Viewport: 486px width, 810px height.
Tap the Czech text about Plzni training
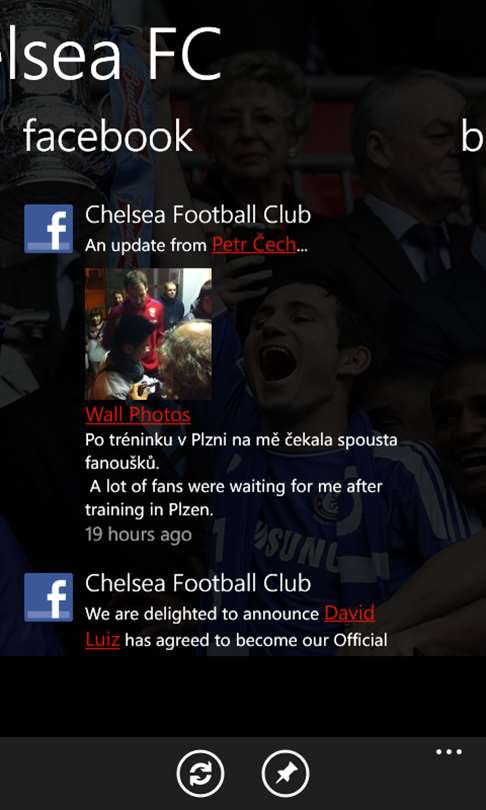point(241,452)
